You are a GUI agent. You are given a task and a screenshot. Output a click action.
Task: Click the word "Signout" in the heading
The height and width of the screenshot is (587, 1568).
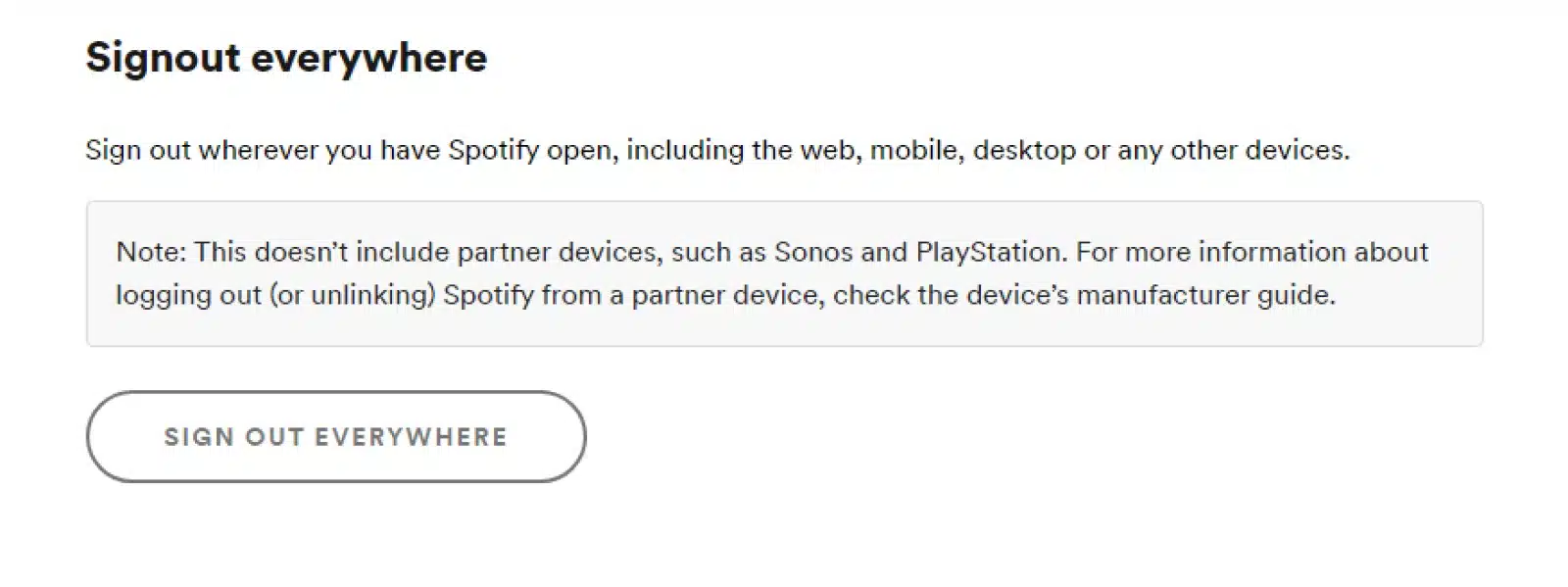coord(163,58)
